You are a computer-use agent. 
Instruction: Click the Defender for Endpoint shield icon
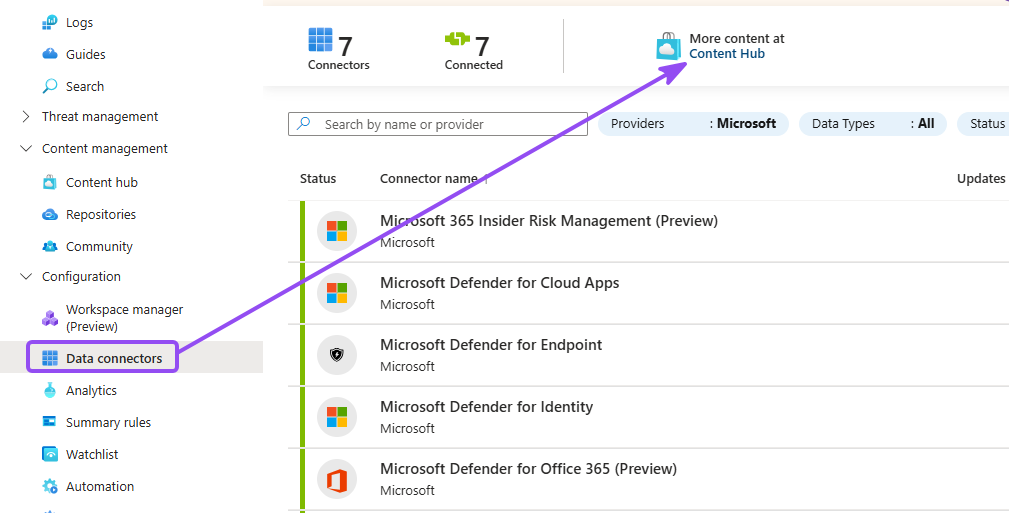coord(337,355)
